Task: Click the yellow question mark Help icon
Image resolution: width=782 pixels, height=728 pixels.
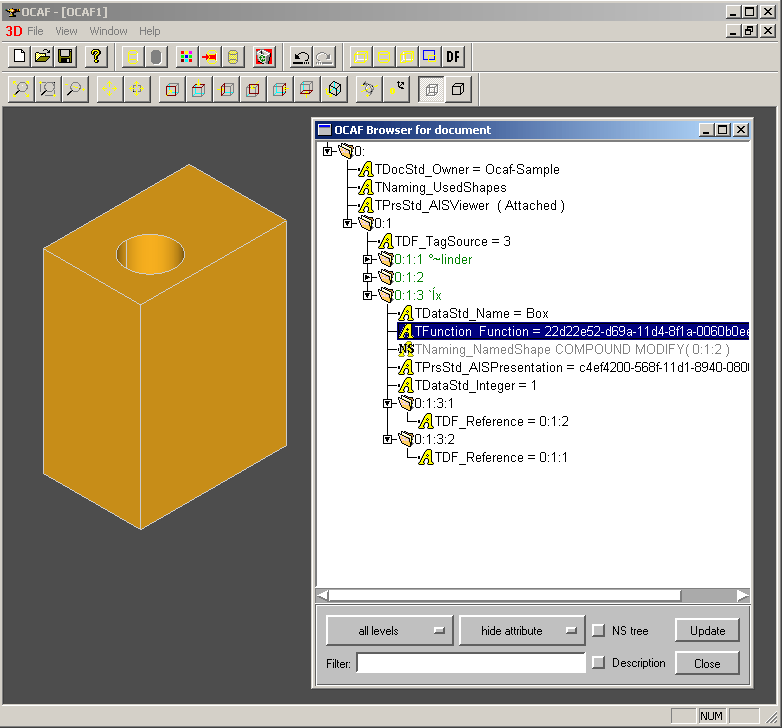Action: (x=96, y=57)
